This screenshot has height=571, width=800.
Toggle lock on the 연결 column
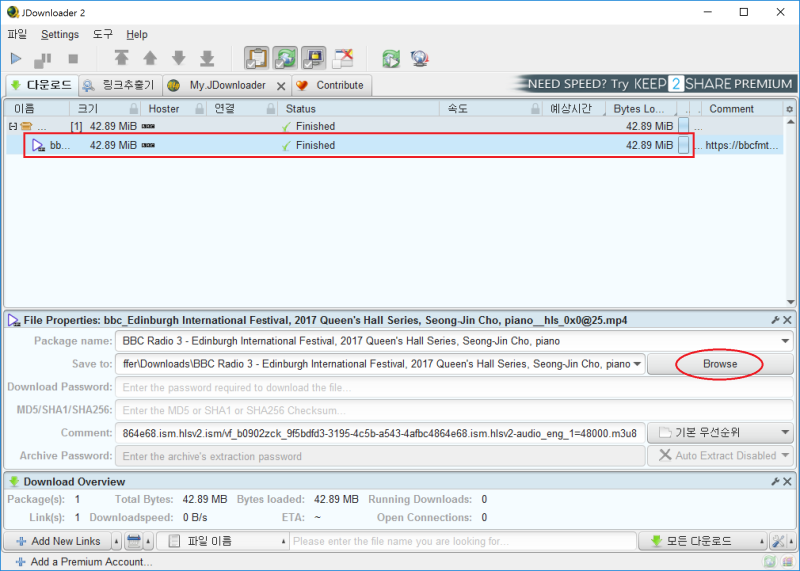271,109
